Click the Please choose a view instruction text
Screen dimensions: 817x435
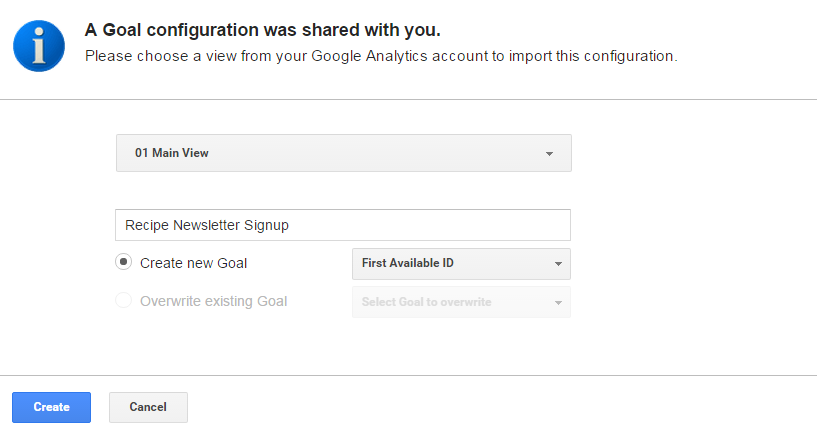[381, 56]
